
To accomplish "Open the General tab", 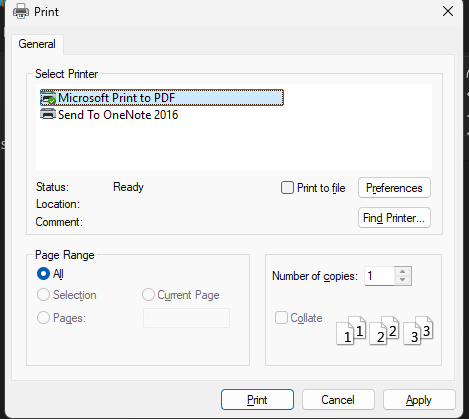I will click(37, 44).
